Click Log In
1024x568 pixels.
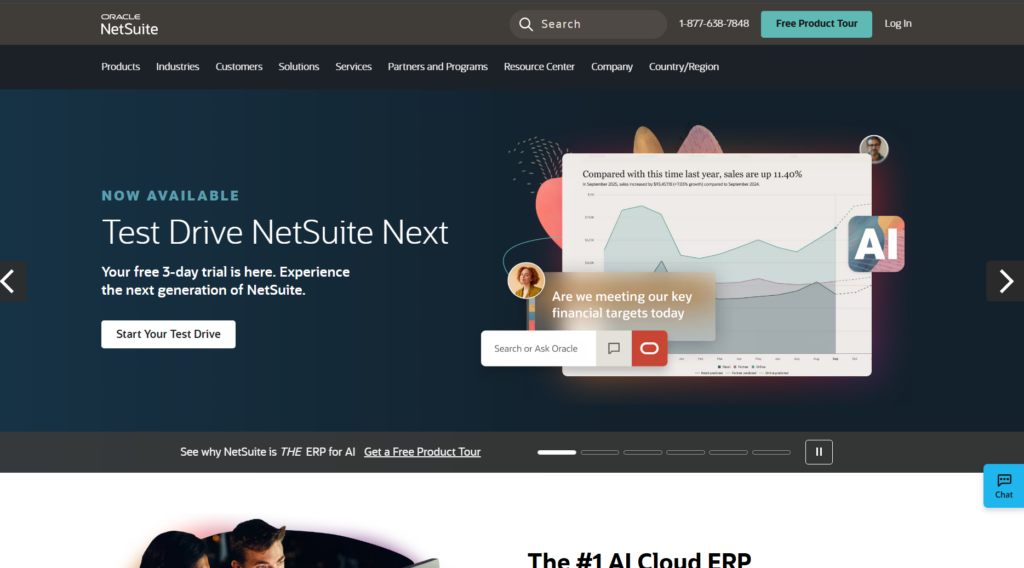point(897,24)
